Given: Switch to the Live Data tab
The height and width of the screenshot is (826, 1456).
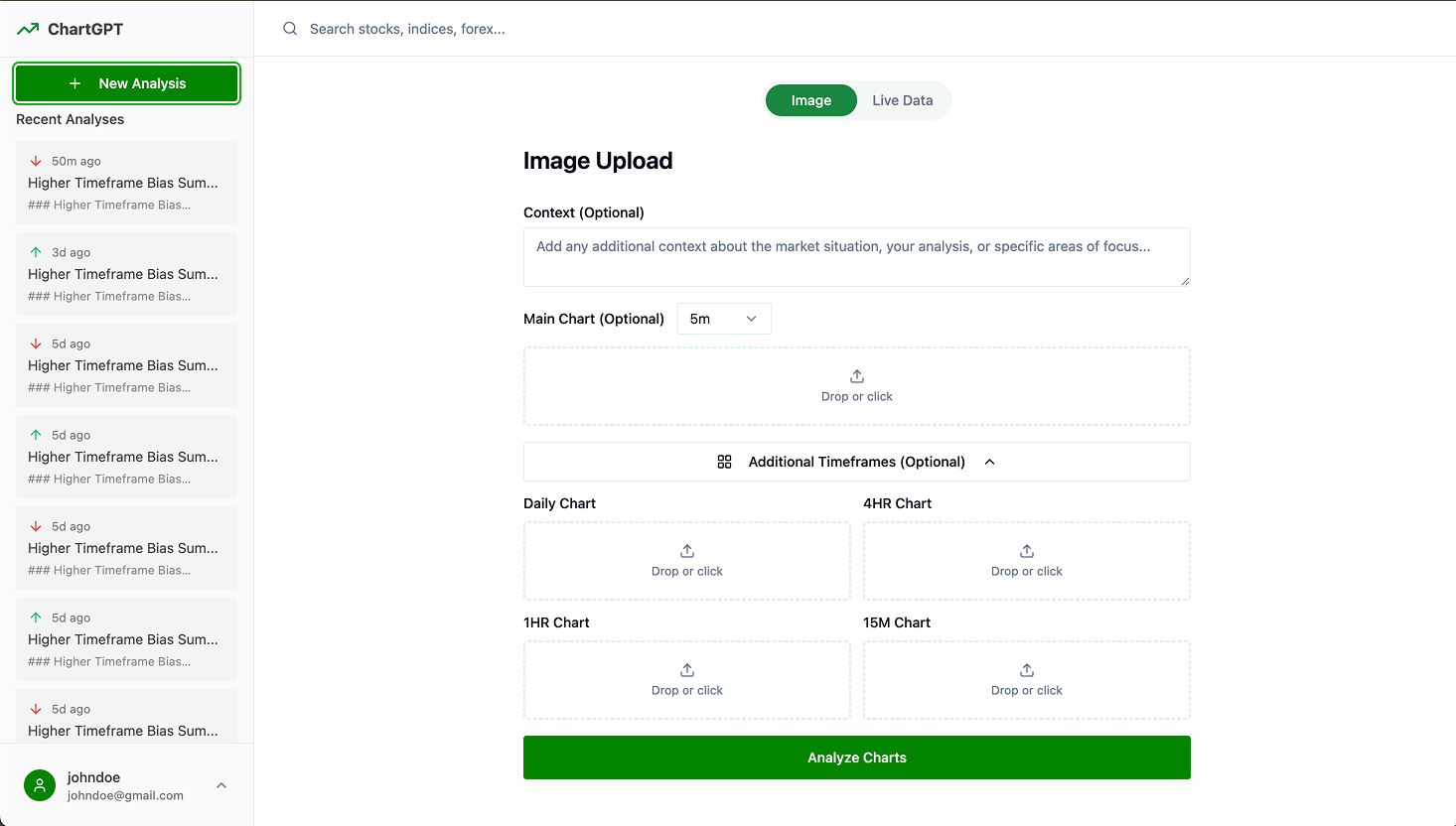Looking at the screenshot, I should click(x=903, y=100).
